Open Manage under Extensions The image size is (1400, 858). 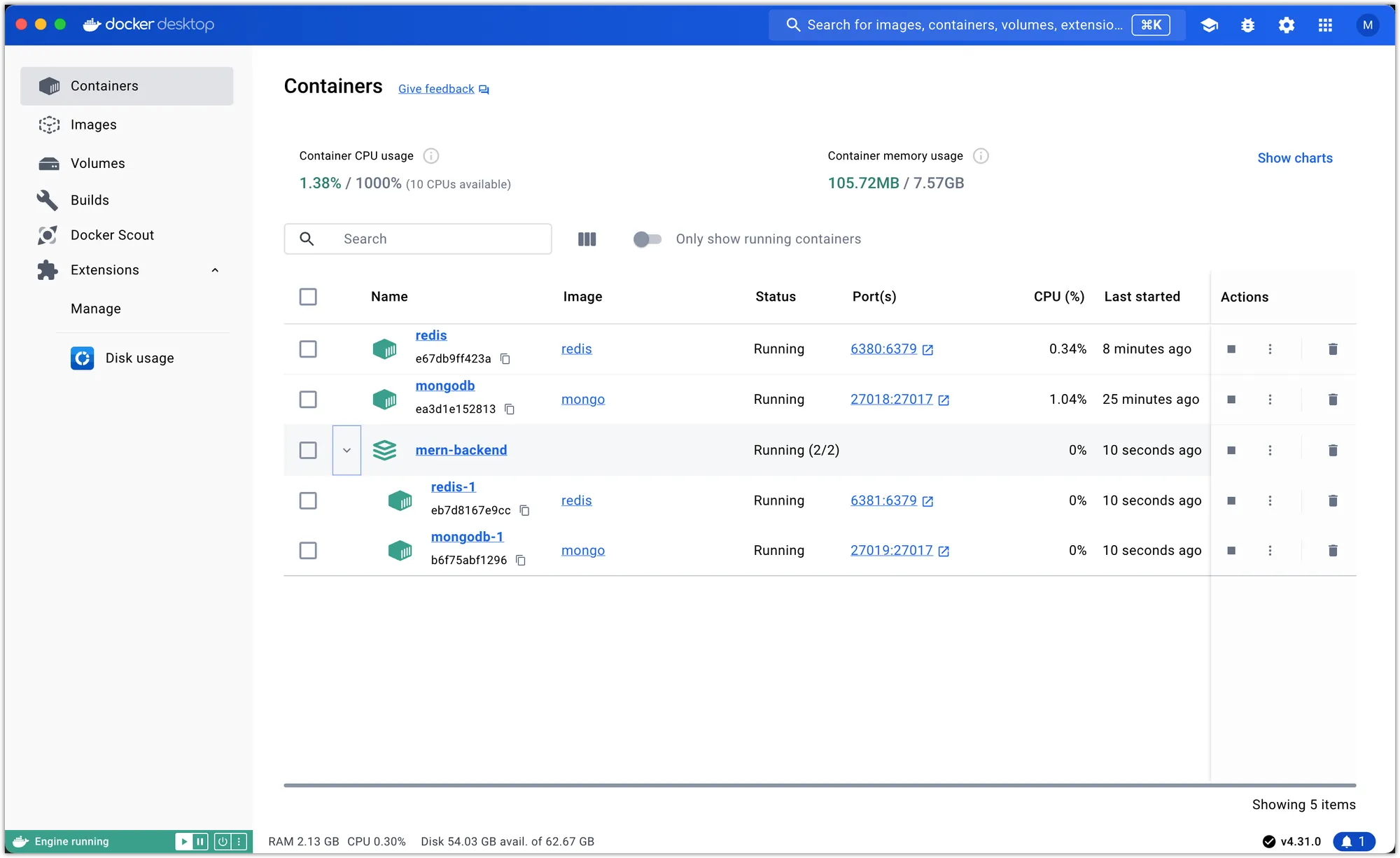point(96,309)
